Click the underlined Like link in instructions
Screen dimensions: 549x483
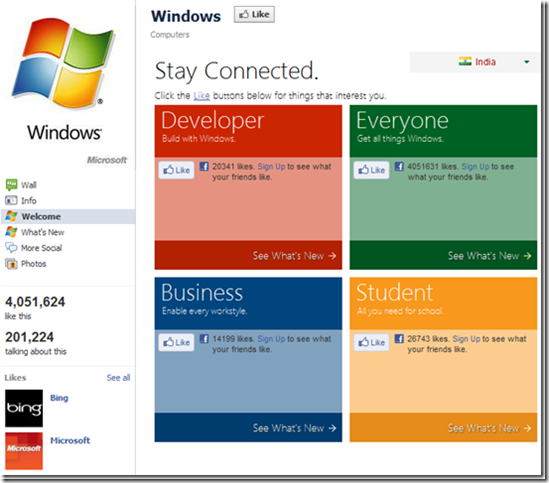(x=202, y=96)
